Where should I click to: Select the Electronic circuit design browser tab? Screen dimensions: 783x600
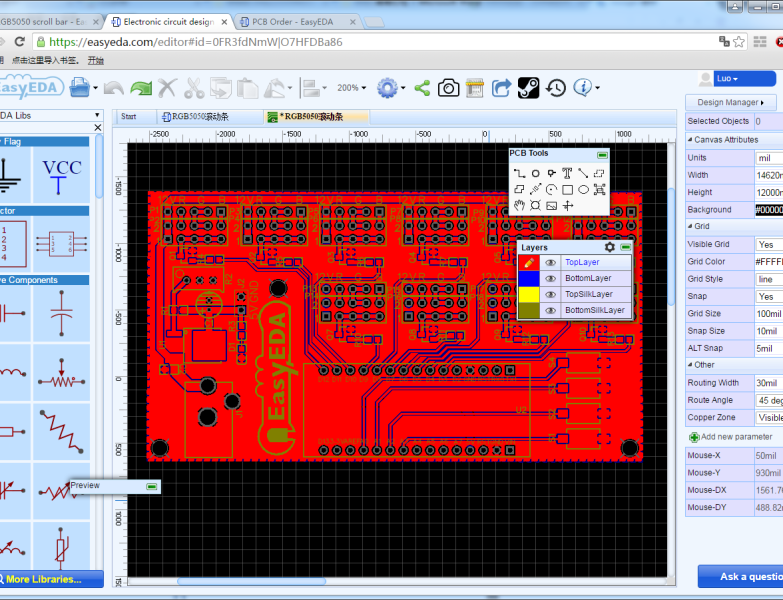pyautogui.click(x=169, y=22)
